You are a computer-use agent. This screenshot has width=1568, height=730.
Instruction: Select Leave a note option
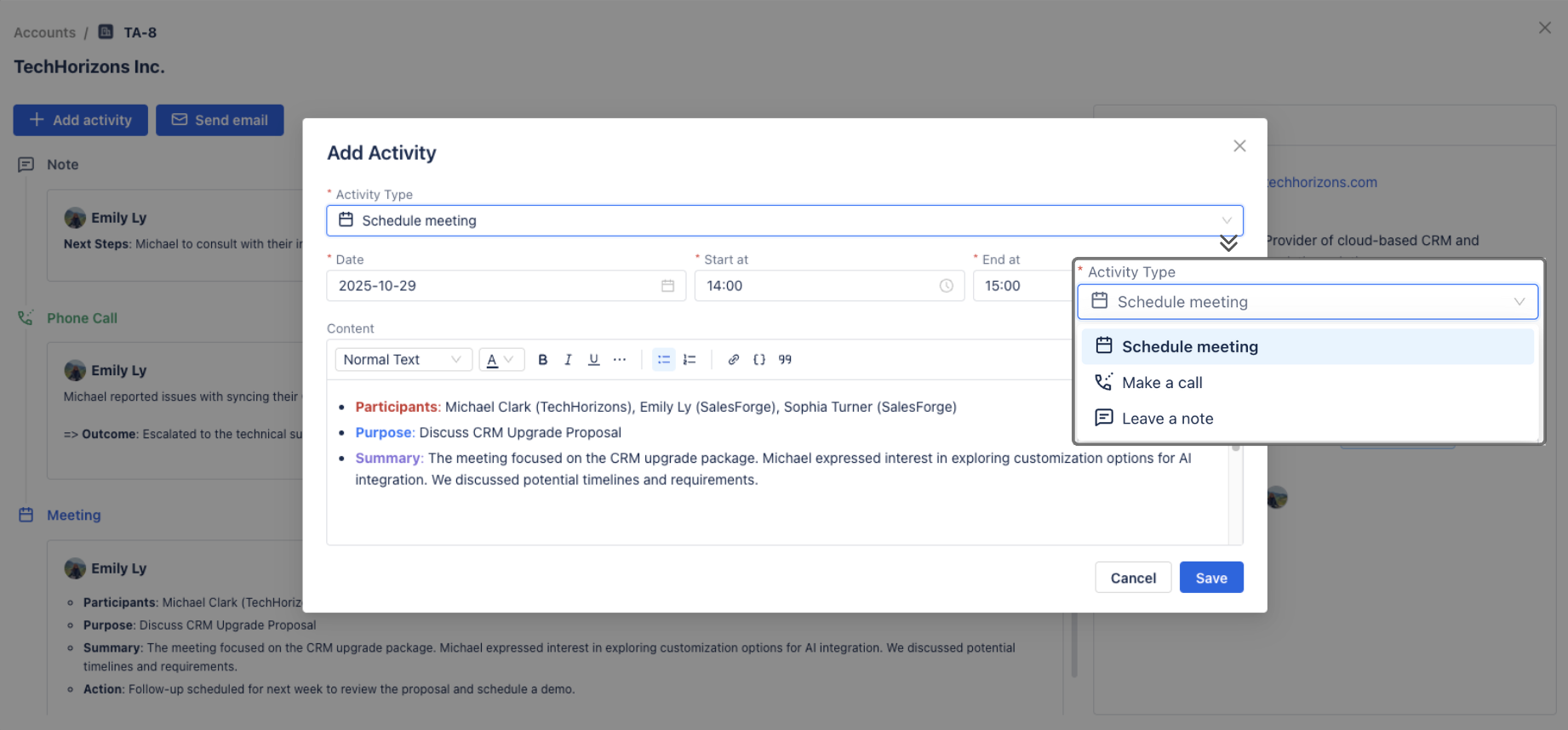1167,419
